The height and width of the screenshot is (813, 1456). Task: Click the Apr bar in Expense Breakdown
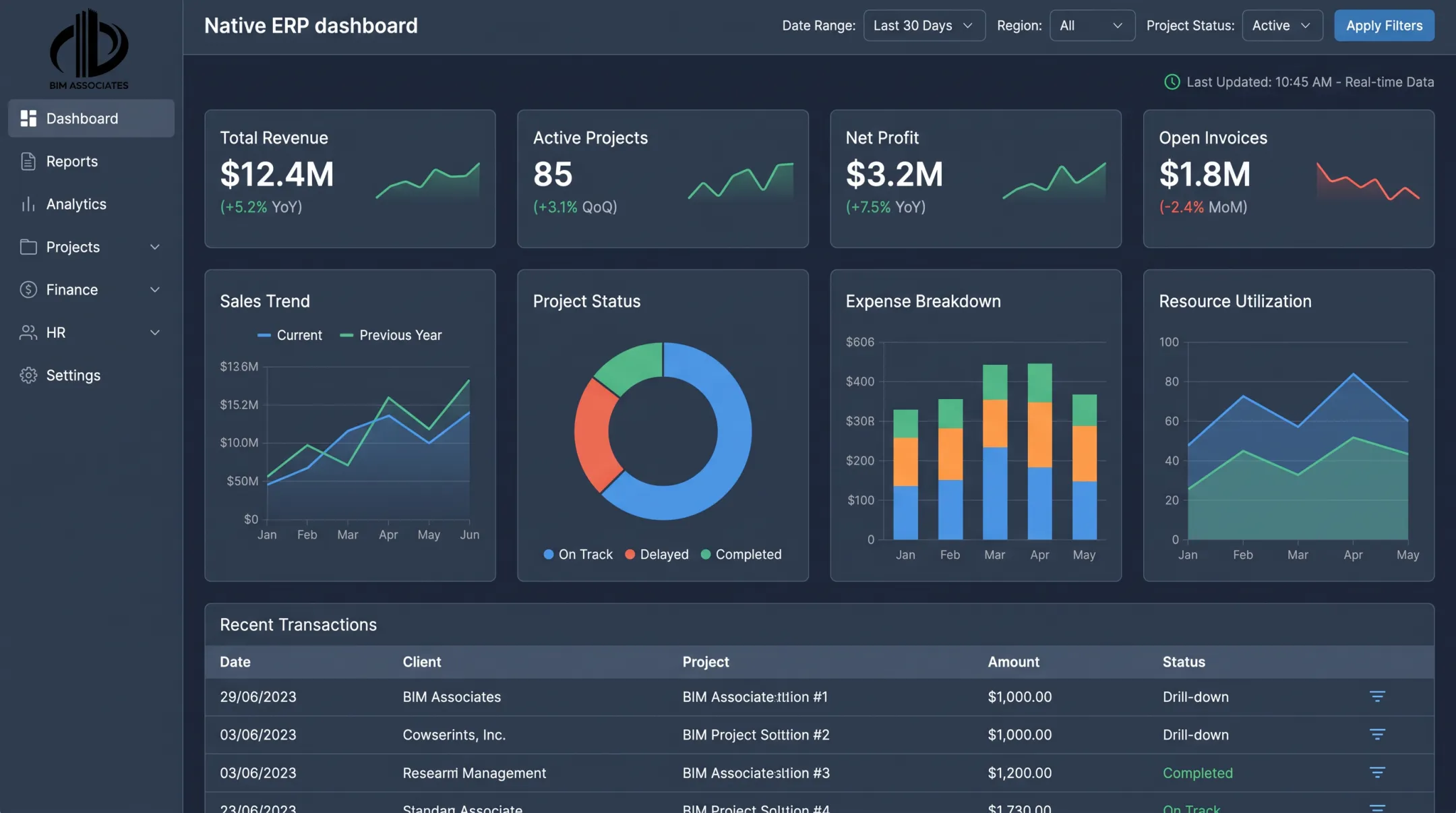tap(1039, 451)
